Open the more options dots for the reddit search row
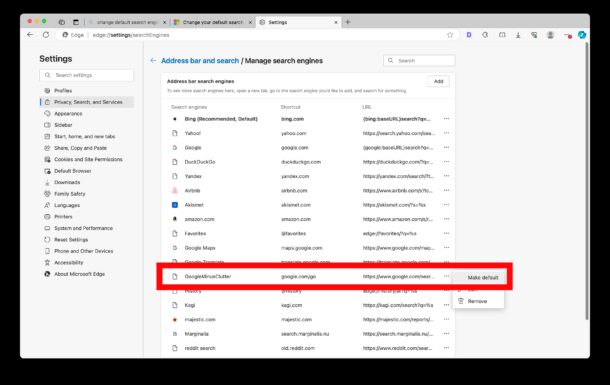Screen dimensions: 610x385 [x=446, y=348]
